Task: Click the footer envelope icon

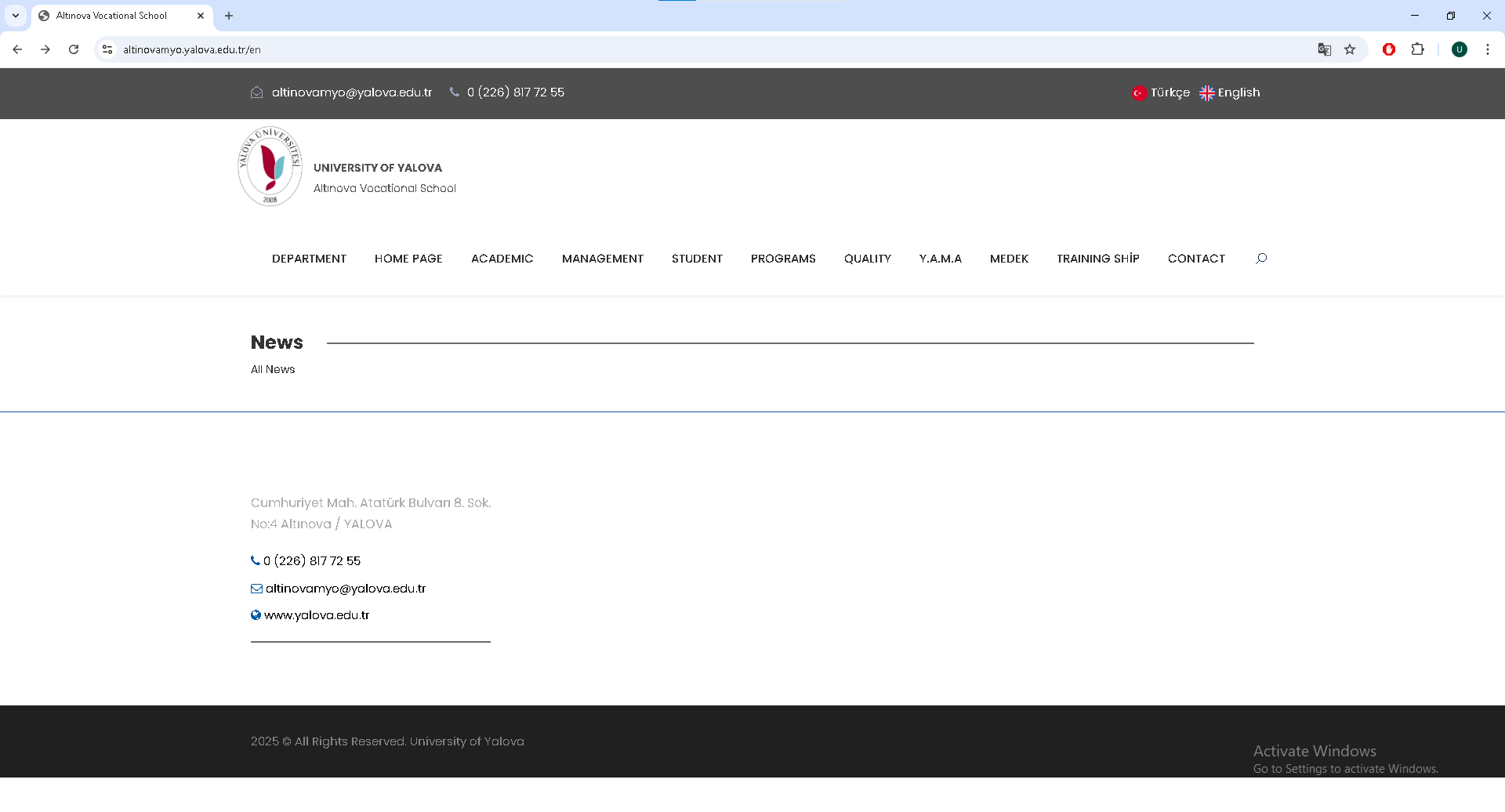Action: click(256, 589)
